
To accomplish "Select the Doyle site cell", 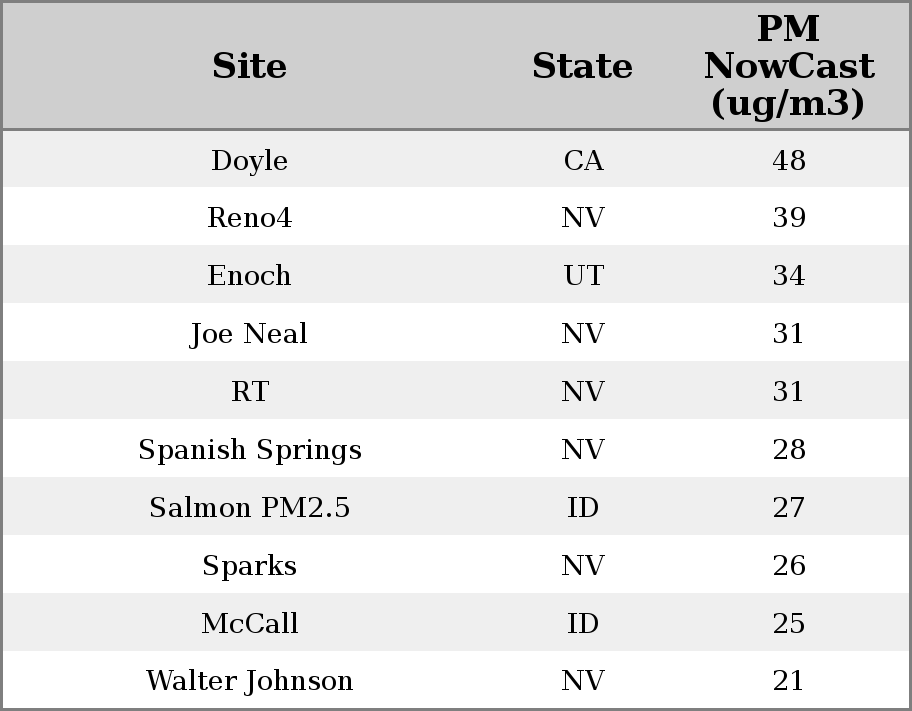I will (249, 161).
